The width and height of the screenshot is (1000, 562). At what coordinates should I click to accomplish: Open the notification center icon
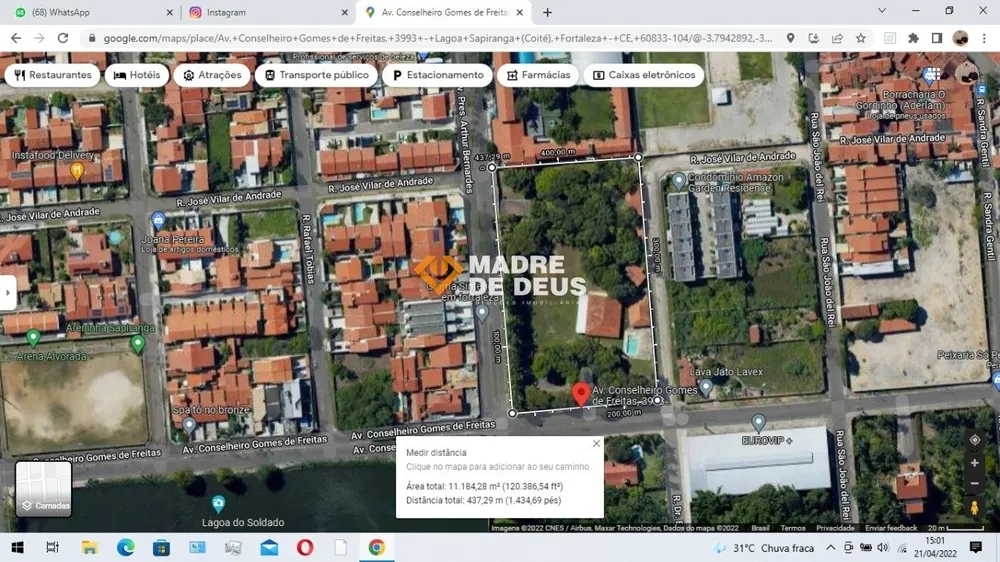[x=976, y=548]
